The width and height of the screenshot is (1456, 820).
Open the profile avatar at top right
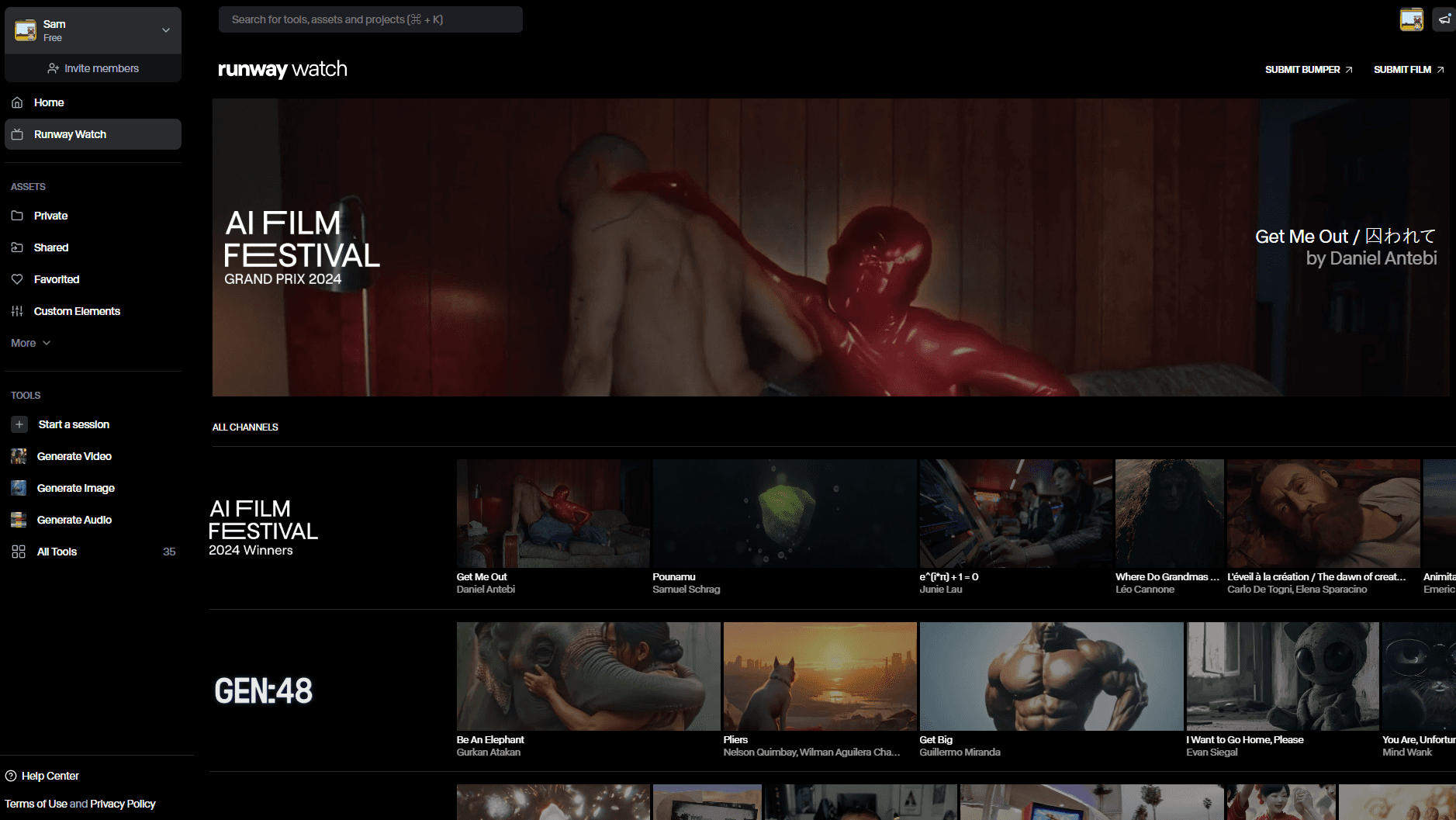[x=1412, y=19]
